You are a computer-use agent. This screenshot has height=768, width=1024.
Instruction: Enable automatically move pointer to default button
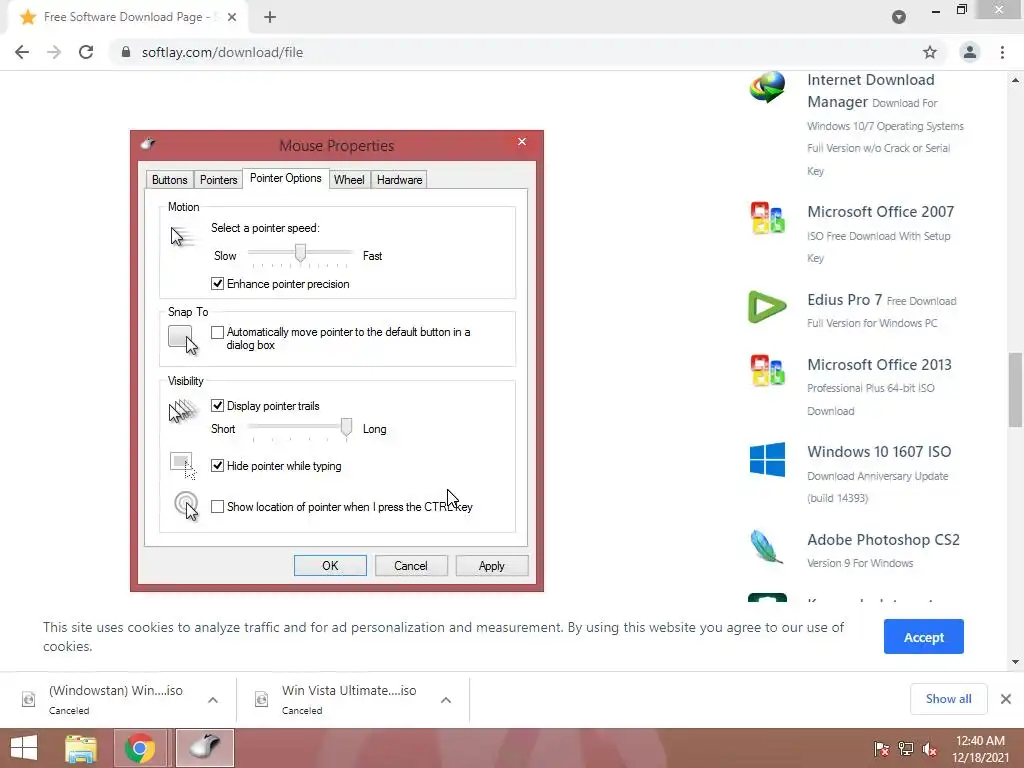217,332
